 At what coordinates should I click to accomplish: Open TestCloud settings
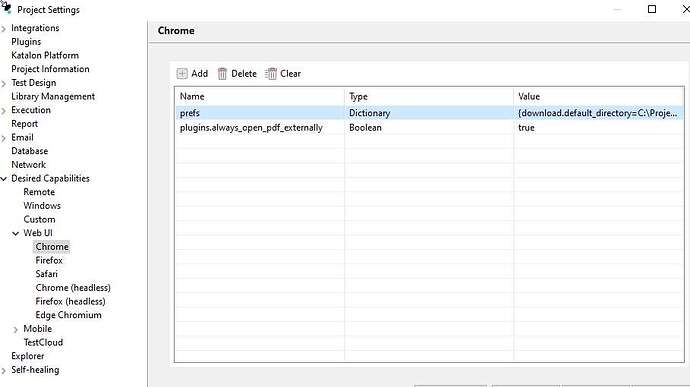pyautogui.click(x=43, y=342)
